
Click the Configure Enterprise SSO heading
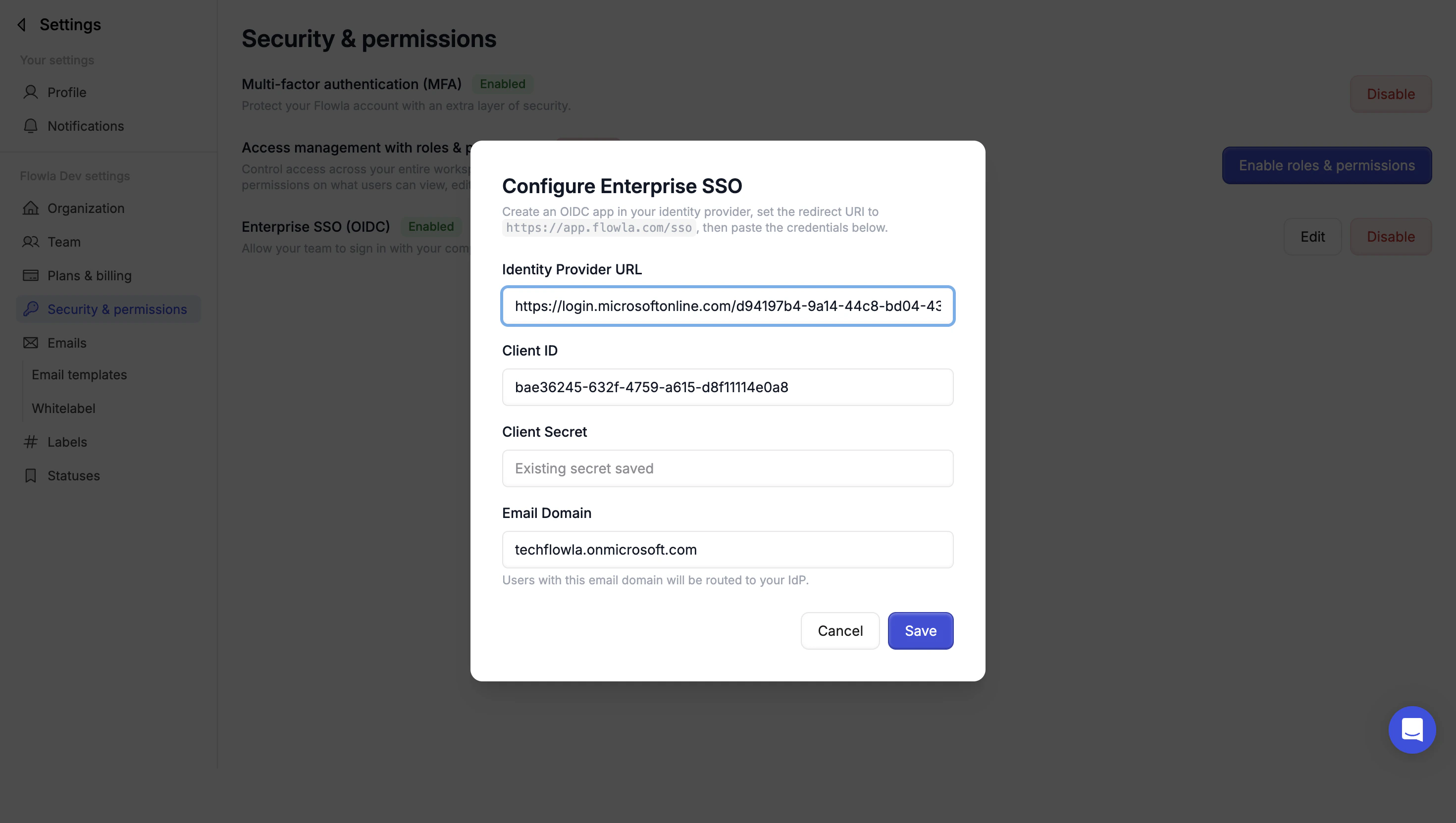pos(622,186)
